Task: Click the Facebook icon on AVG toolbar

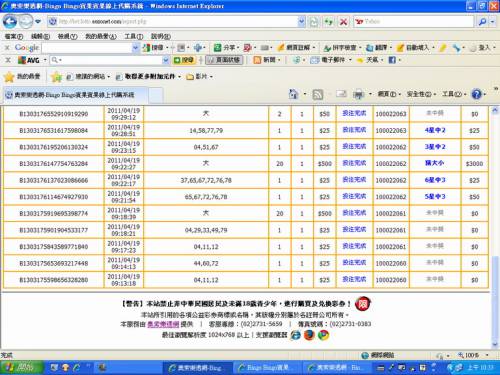Action: (x=392, y=60)
